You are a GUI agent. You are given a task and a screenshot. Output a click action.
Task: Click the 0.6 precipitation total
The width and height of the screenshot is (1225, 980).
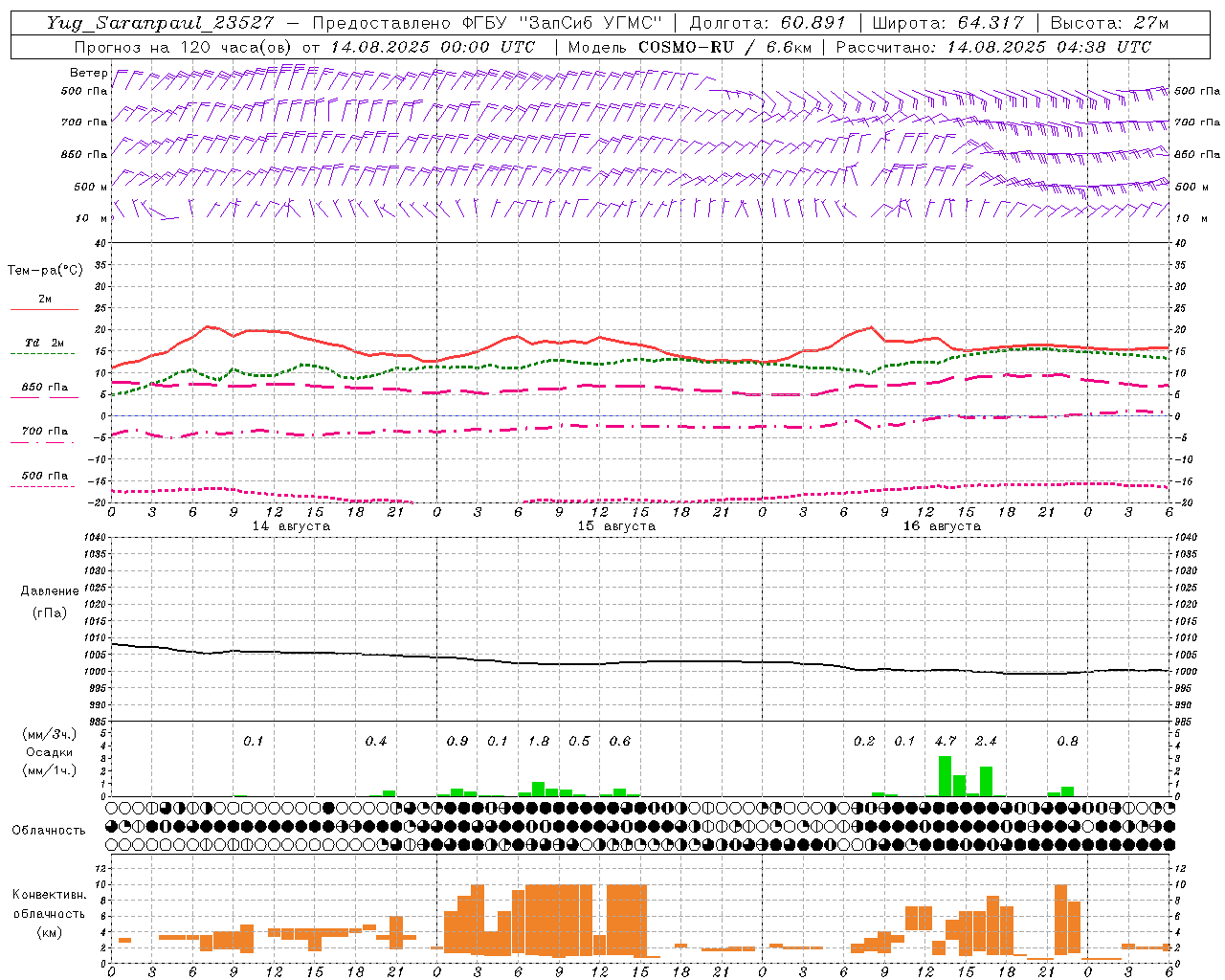(620, 741)
